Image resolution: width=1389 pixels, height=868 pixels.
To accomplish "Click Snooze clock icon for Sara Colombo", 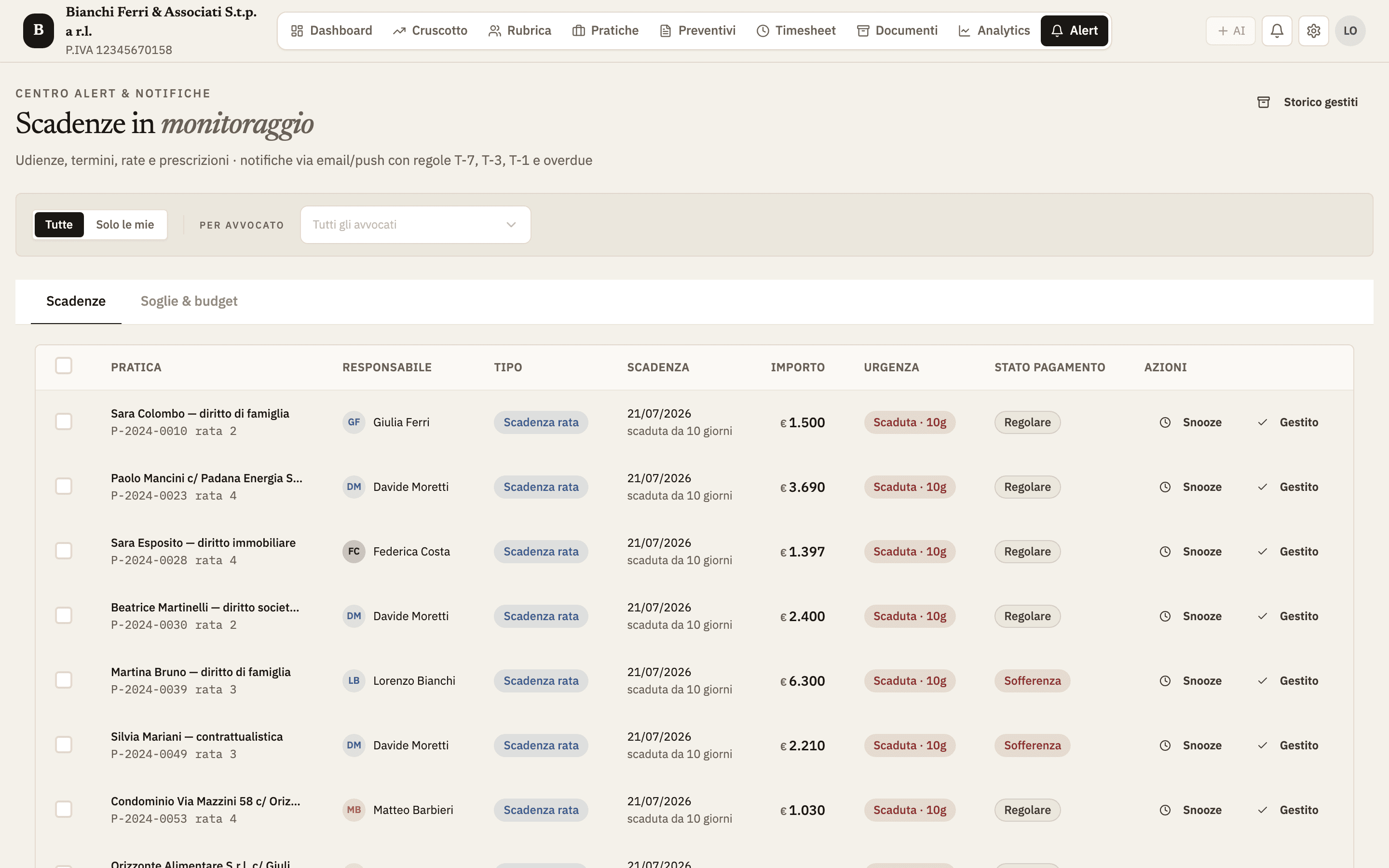I will pyautogui.click(x=1165, y=422).
